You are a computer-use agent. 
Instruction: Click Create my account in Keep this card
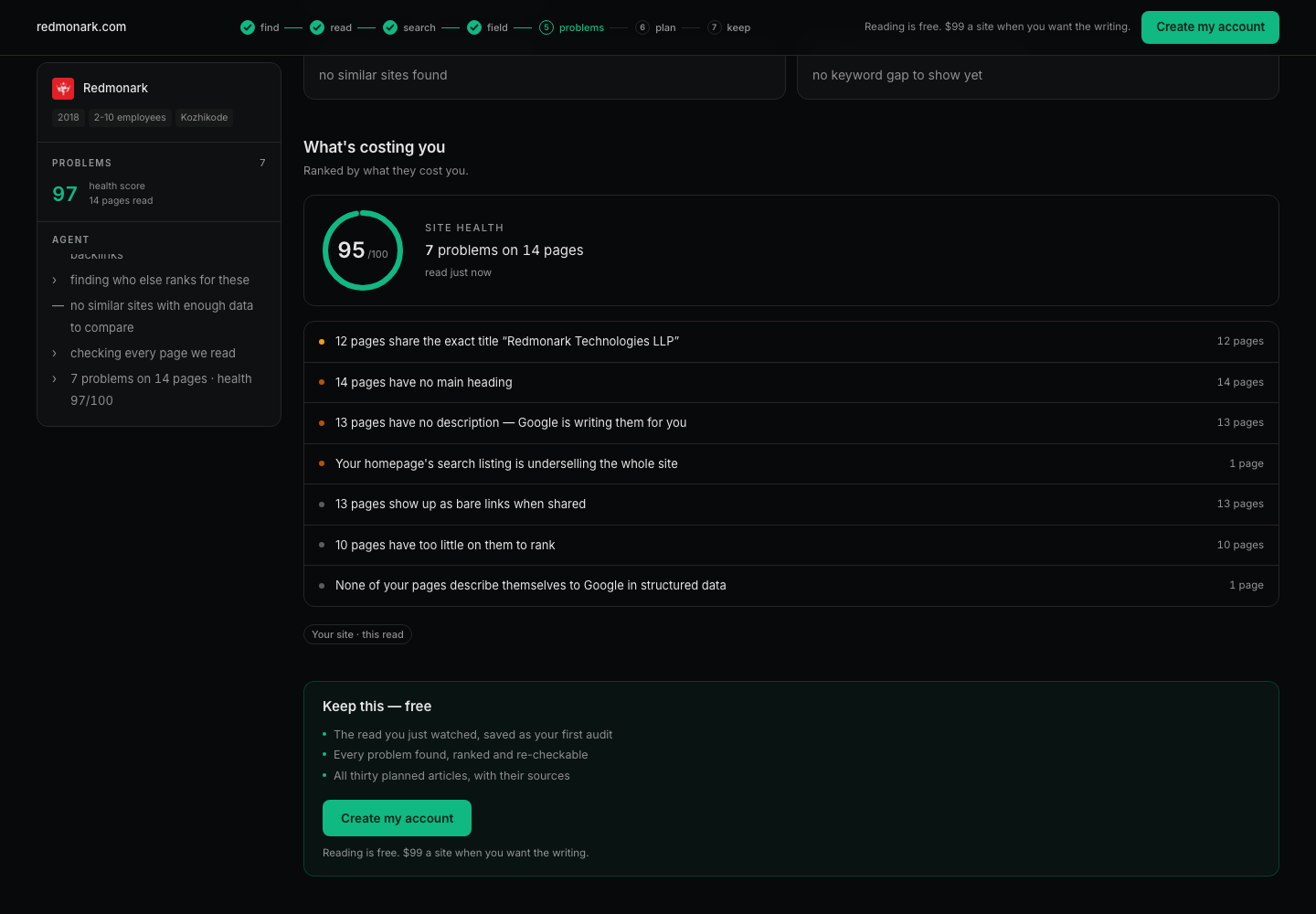(397, 818)
